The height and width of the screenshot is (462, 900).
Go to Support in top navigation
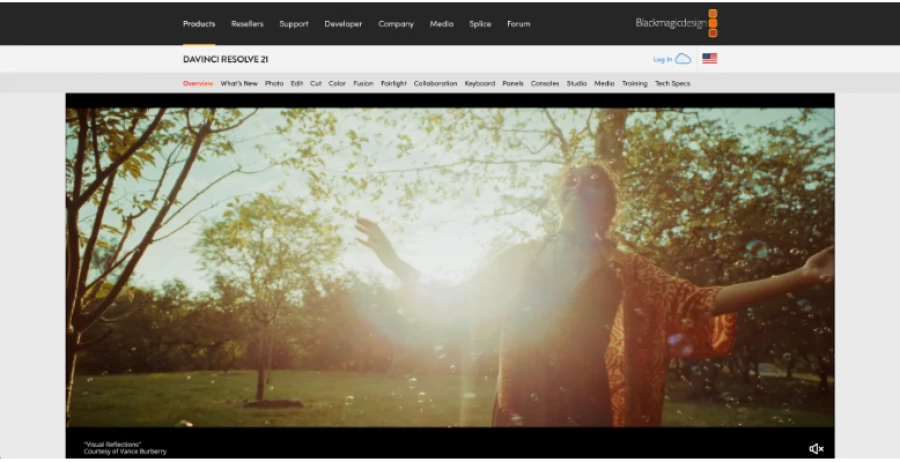(x=294, y=24)
